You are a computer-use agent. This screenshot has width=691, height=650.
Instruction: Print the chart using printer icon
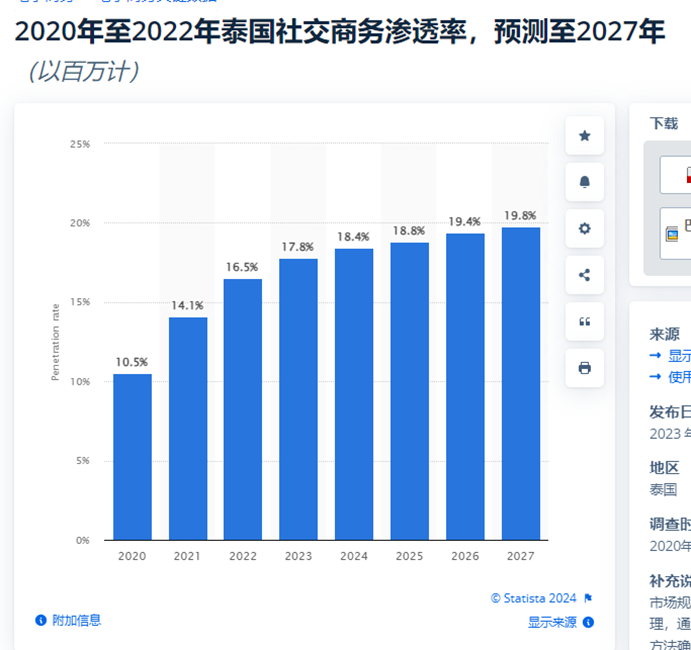click(x=584, y=368)
